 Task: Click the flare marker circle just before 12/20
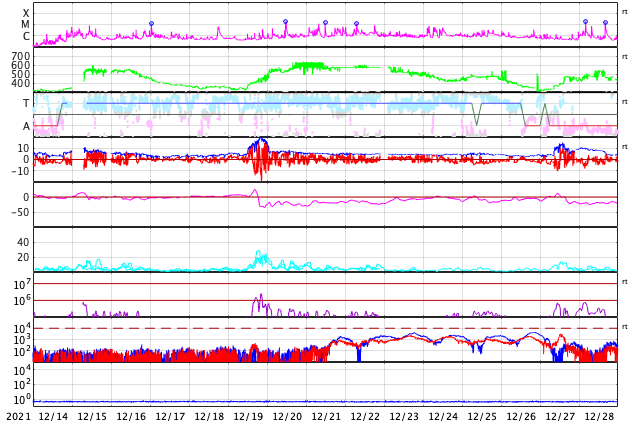tap(285, 21)
